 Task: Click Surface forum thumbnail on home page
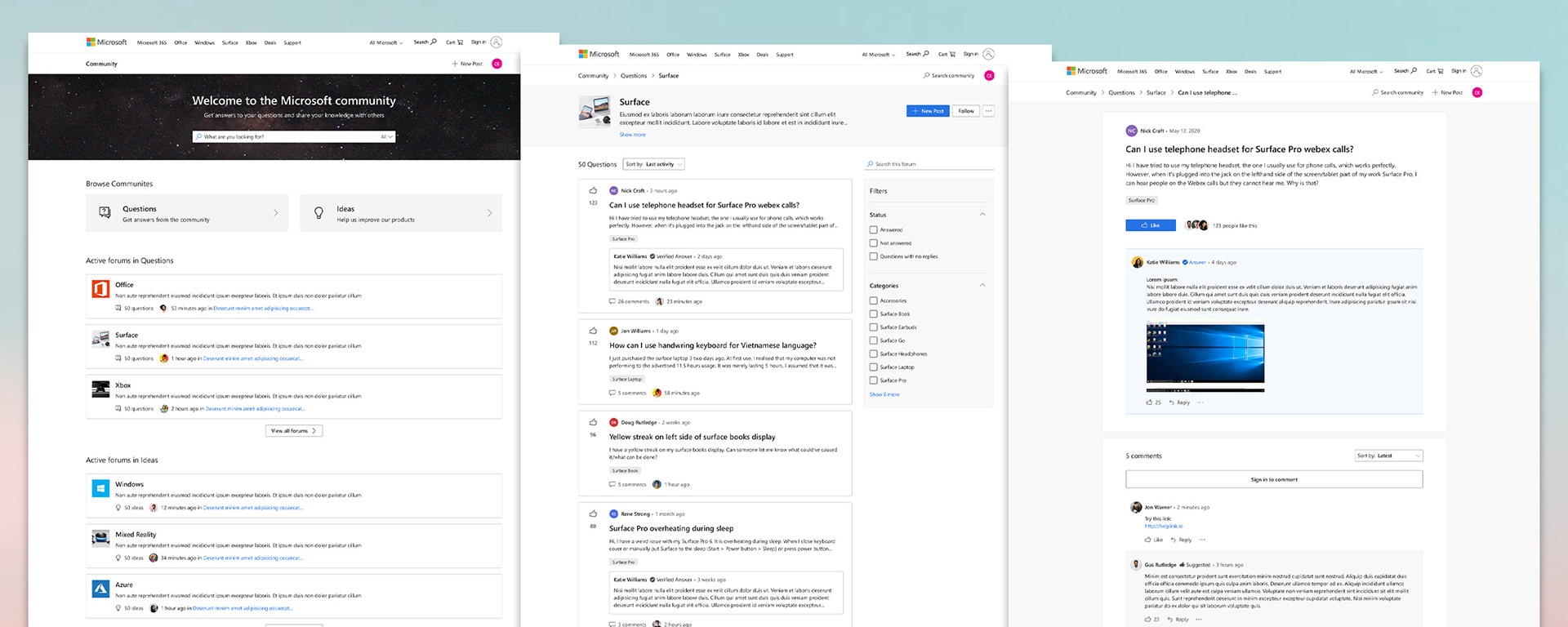[x=101, y=339]
